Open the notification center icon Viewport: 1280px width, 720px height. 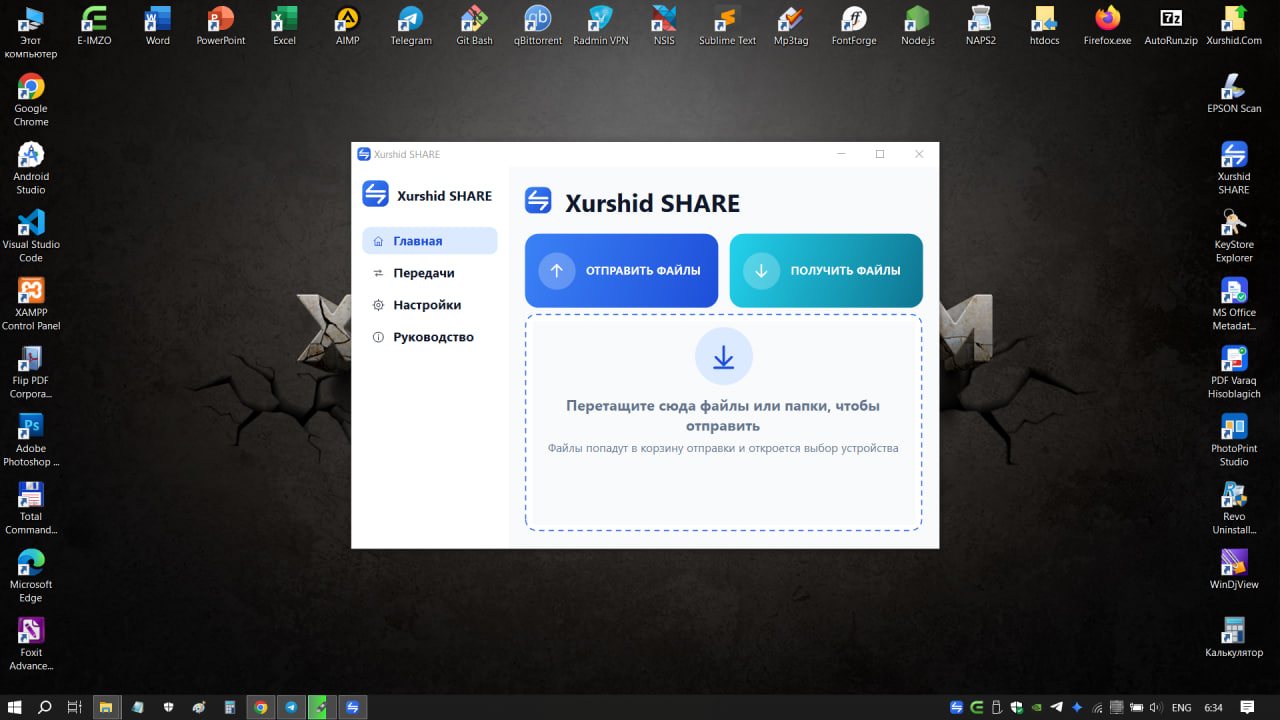point(1247,707)
